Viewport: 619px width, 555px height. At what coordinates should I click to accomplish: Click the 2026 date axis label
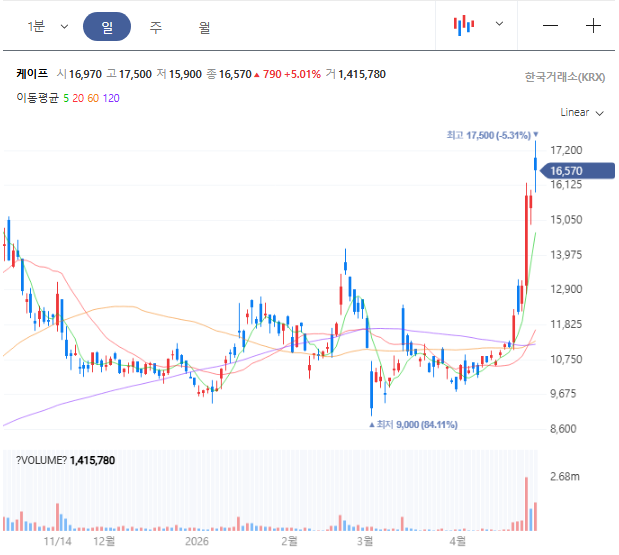tap(197, 541)
